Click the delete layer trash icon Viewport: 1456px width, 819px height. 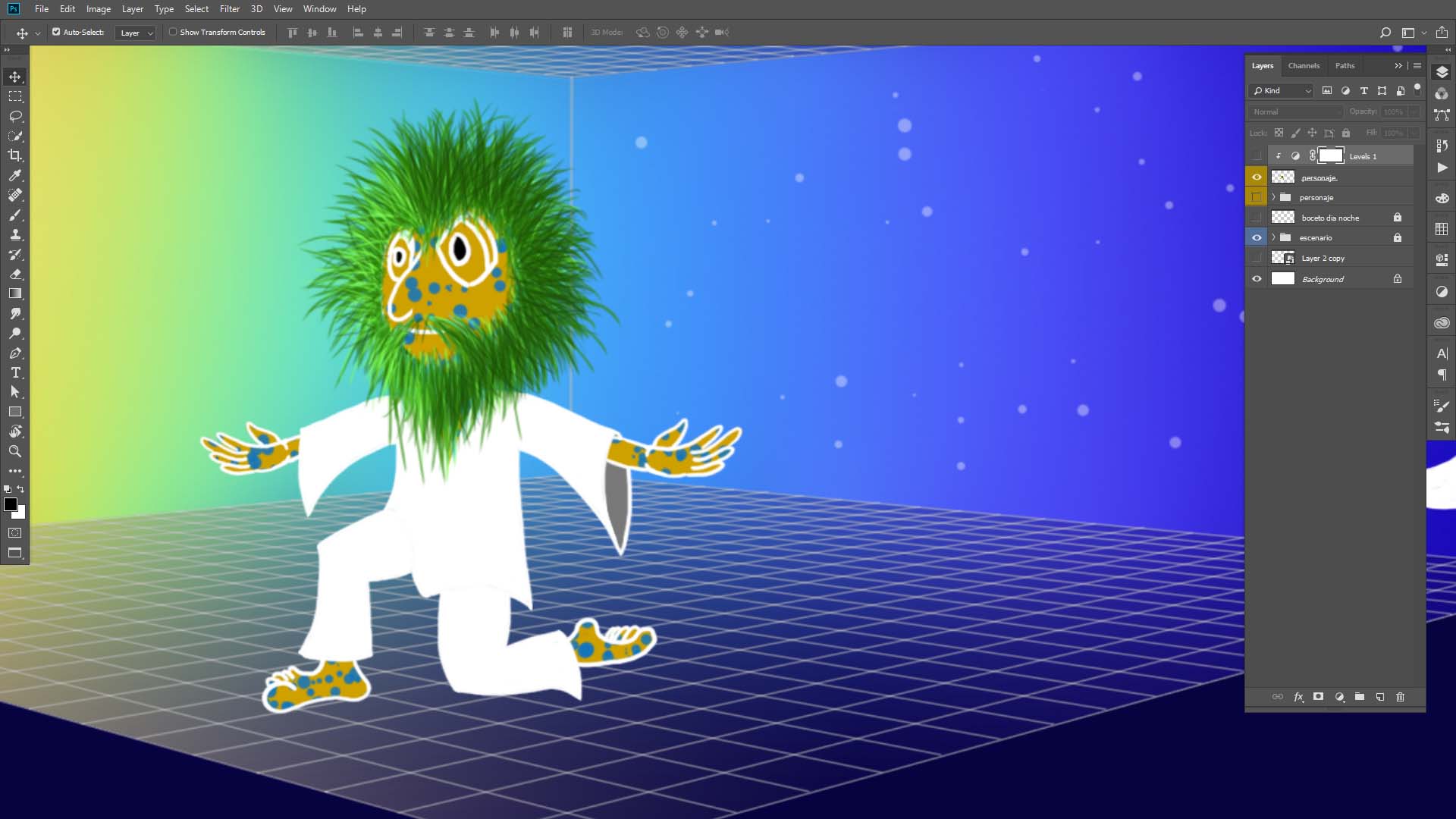1400,697
